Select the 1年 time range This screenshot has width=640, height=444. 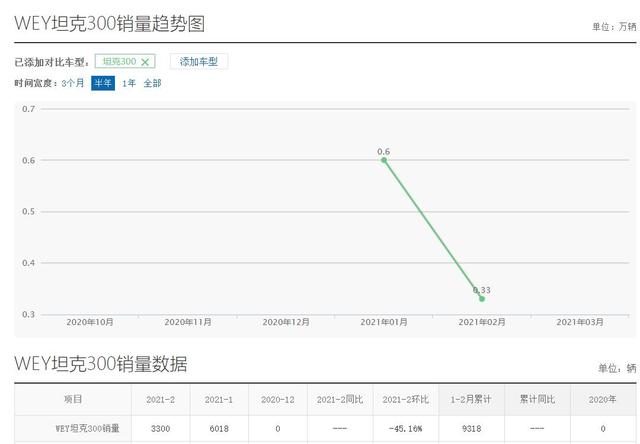click(x=129, y=83)
